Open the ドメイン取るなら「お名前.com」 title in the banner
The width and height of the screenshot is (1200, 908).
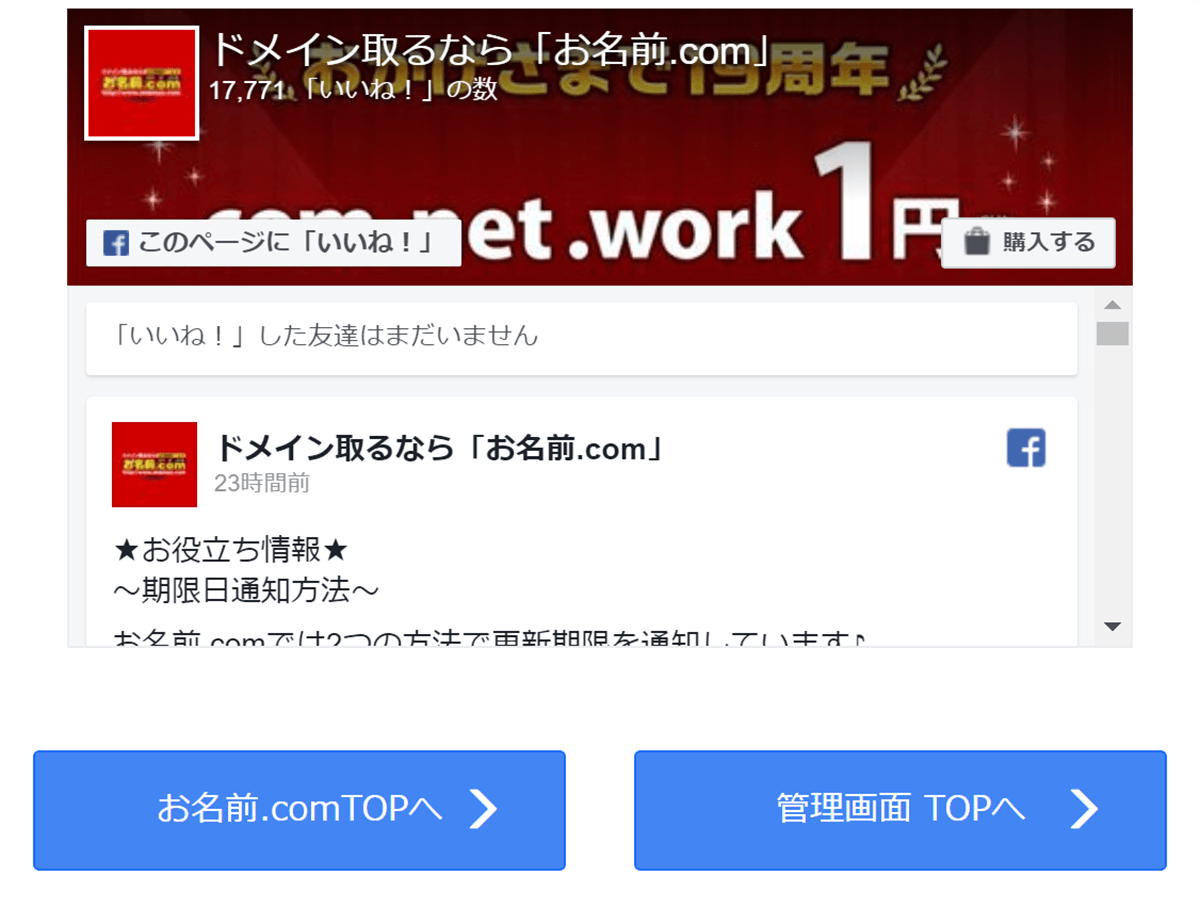[x=491, y=50]
